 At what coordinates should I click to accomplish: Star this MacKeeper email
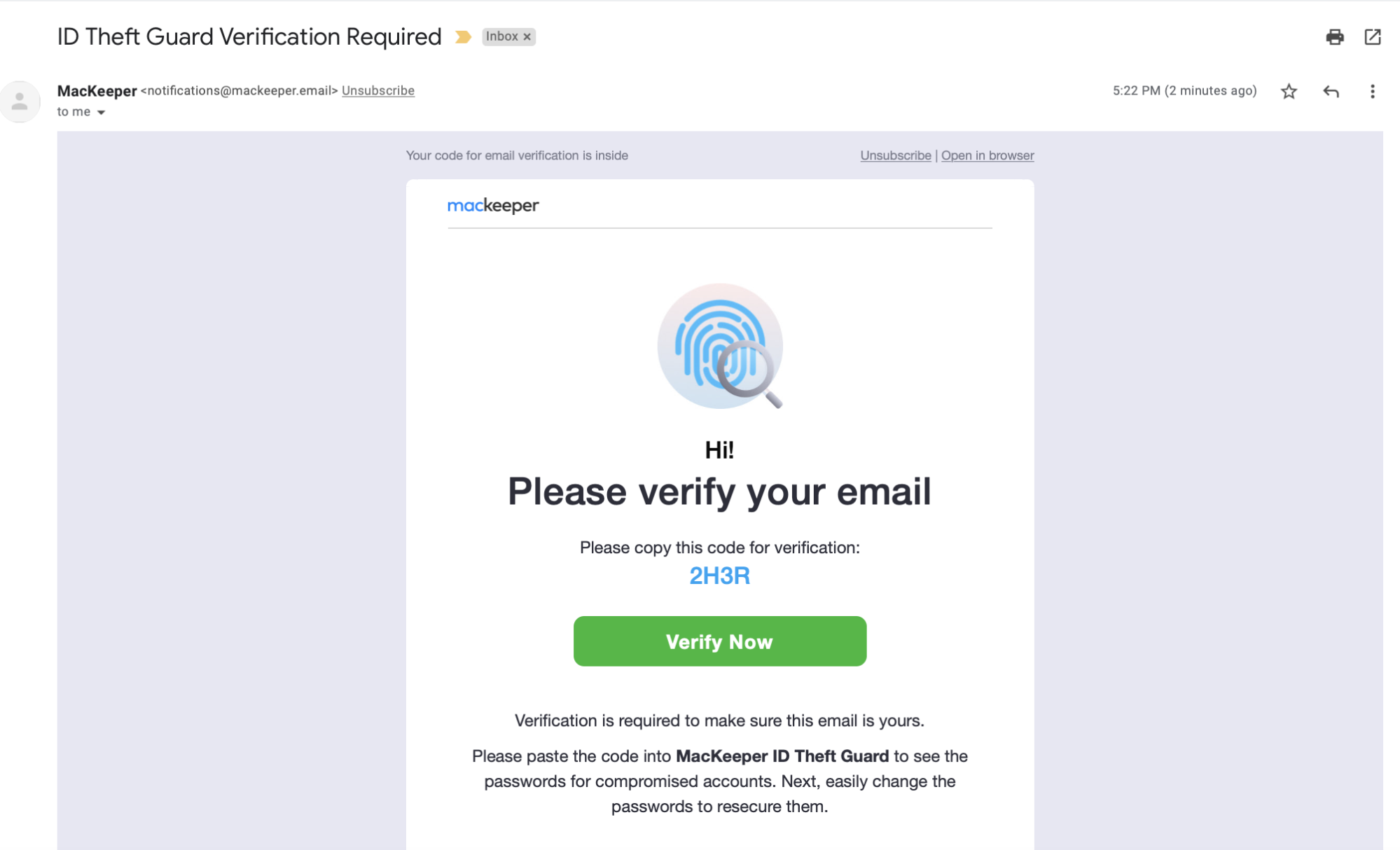tap(1289, 91)
